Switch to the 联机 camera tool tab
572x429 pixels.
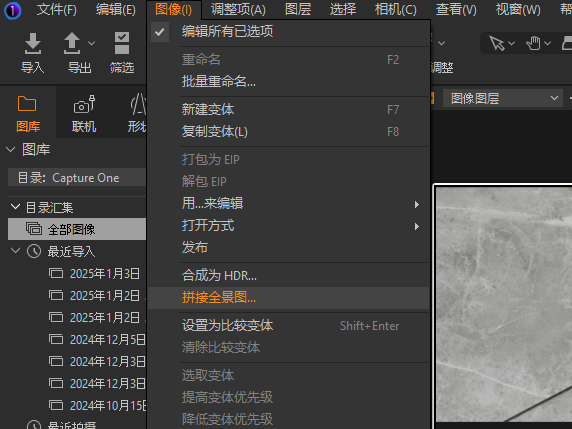pyautogui.click(x=84, y=112)
